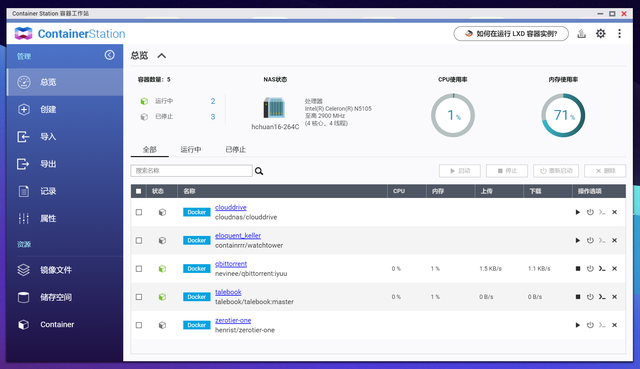Switch to the 运行中 running tab
The height and width of the screenshot is (369, 640).
coord(191,149)
